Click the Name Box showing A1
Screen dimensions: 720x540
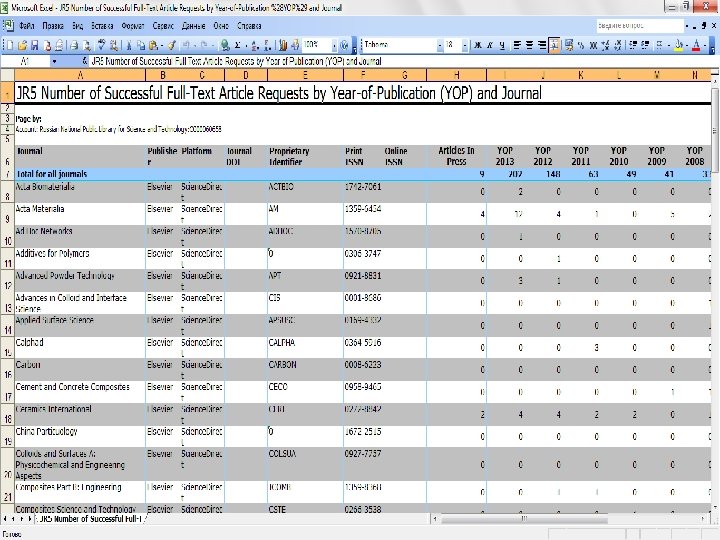(x=25, y=61)
